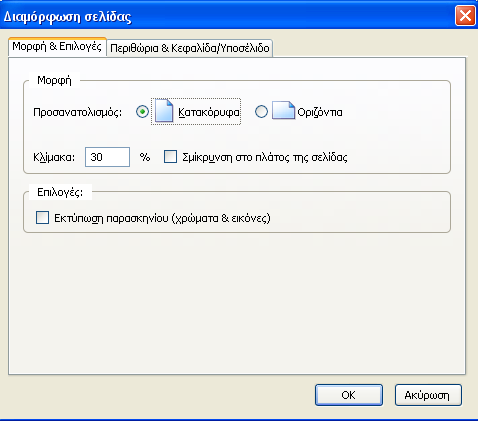Click the Κλίμακα scale input field
478x421 pixels.
point(107,157)
